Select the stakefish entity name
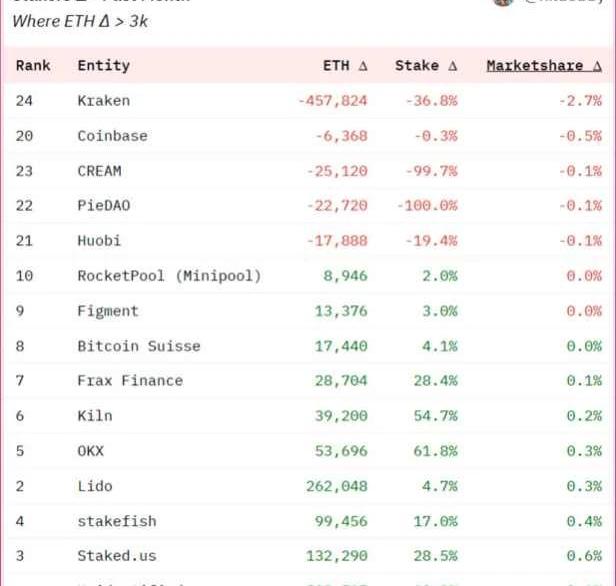 click(x=116, y=521)
